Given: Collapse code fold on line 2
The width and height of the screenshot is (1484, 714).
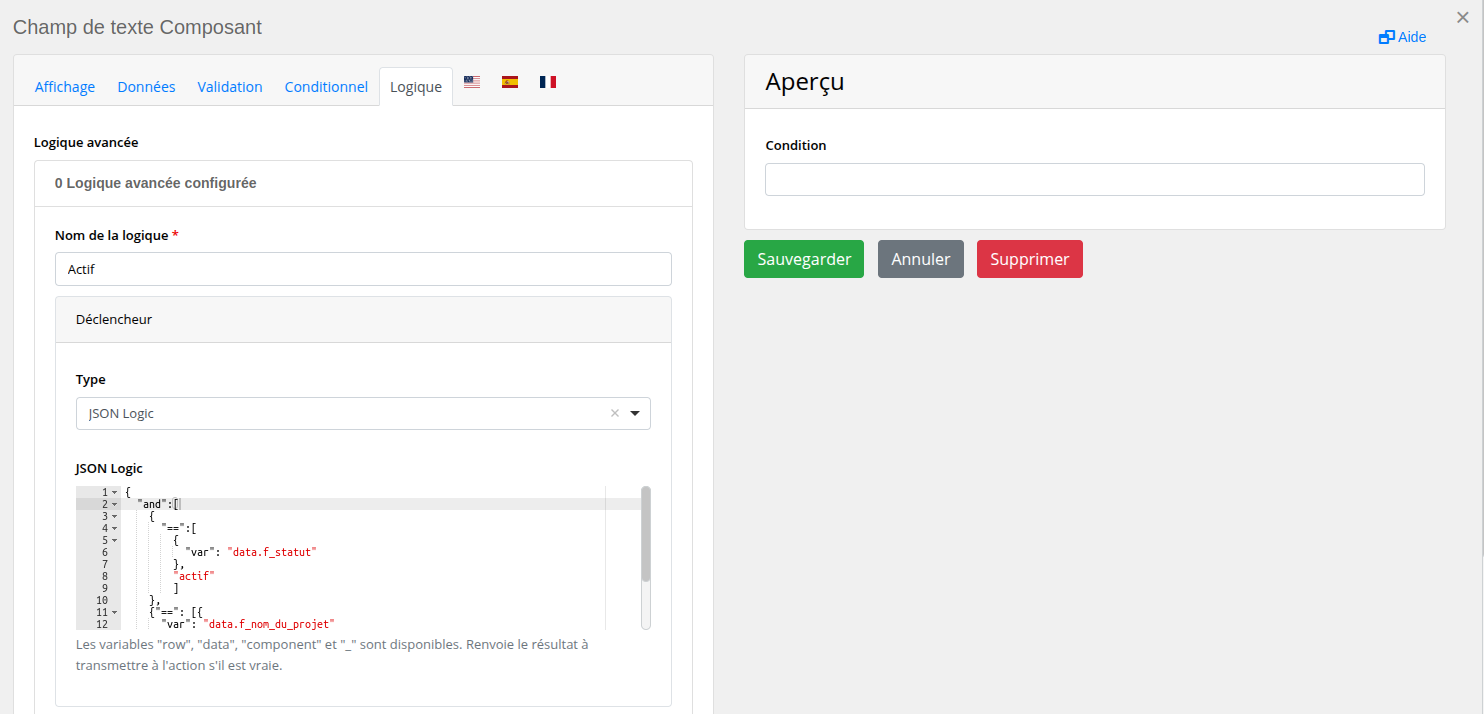Looking at the screenshot, I should 115,504.
